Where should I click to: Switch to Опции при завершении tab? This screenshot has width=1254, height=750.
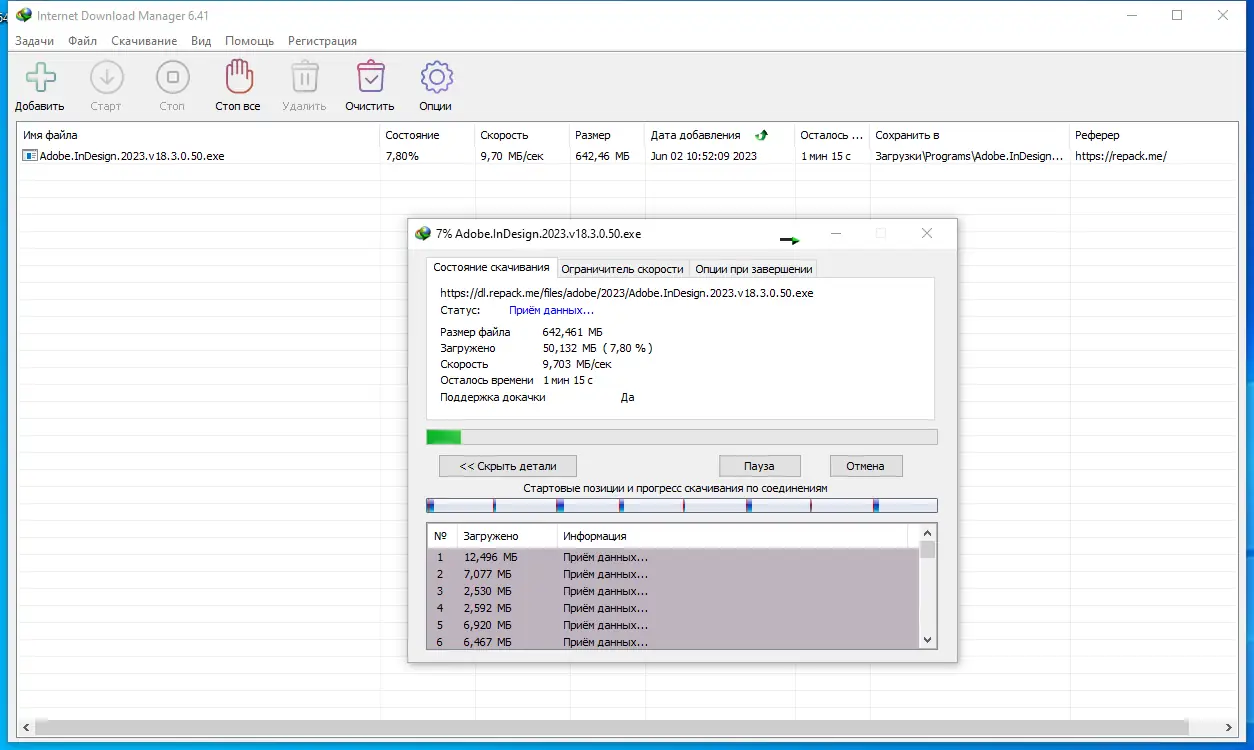click(x=753, y=269)
